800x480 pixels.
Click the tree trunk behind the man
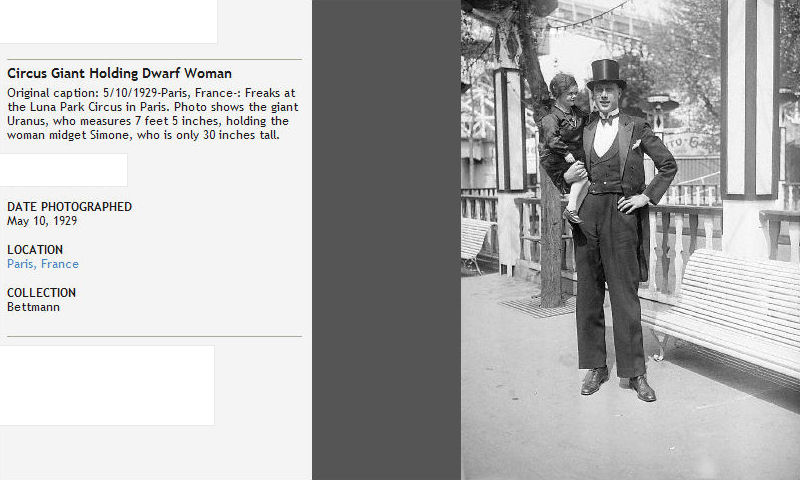point(551,260)
